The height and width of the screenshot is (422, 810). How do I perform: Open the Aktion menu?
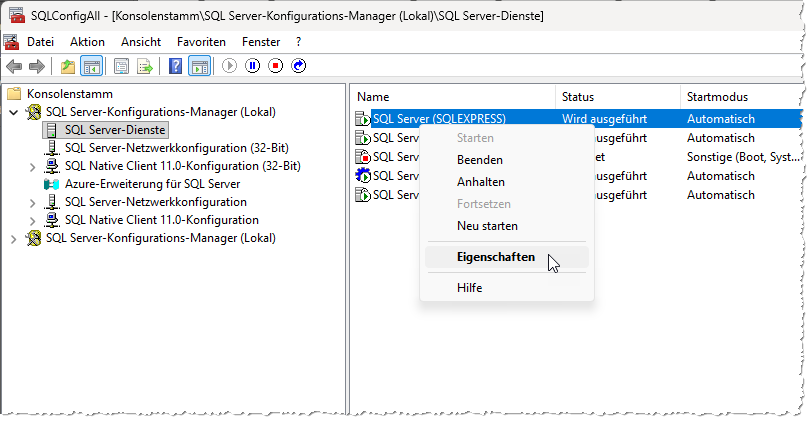click(x=87, y=42)
